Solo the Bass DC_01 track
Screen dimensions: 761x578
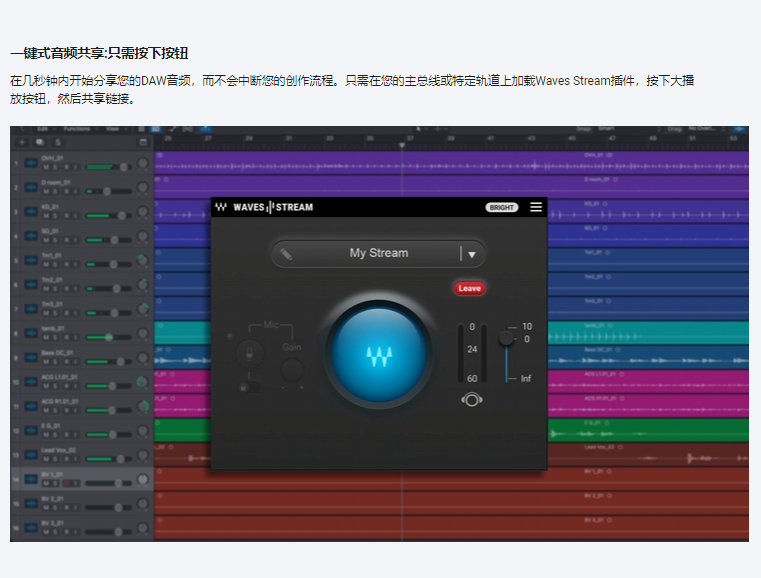tap(55, 362)
